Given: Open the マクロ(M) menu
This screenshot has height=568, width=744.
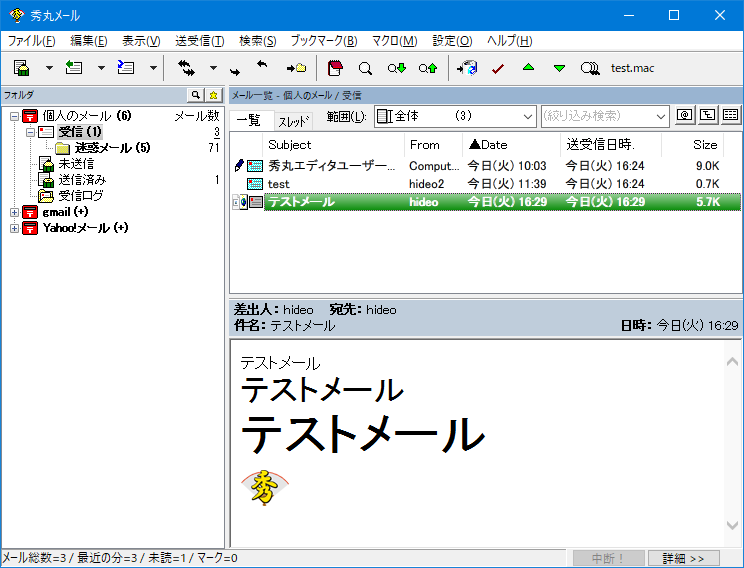Looking at the screenshot, I should pyautogui.click(x=394, y=41).
